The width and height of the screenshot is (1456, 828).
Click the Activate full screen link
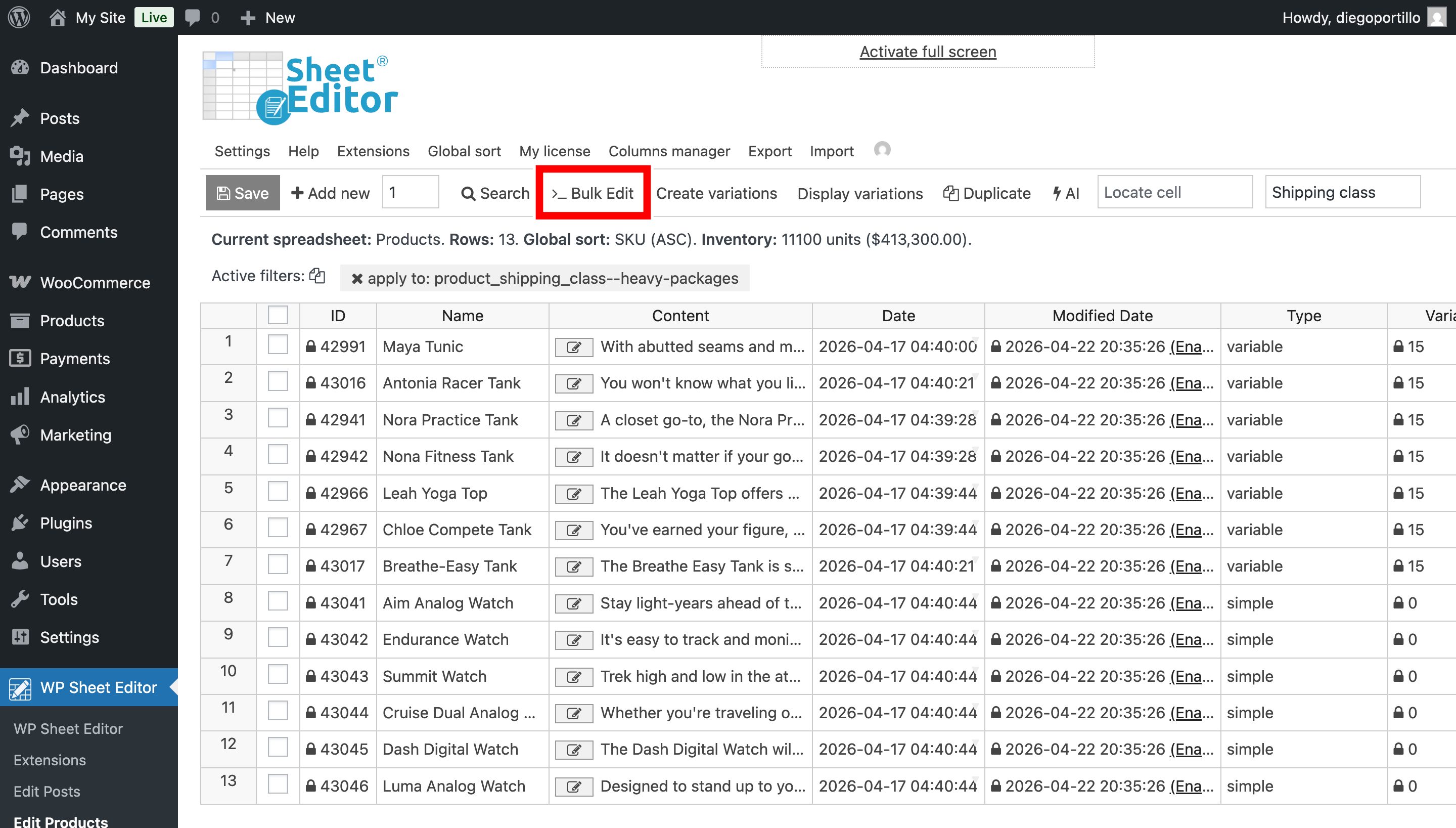click(928, 52)
